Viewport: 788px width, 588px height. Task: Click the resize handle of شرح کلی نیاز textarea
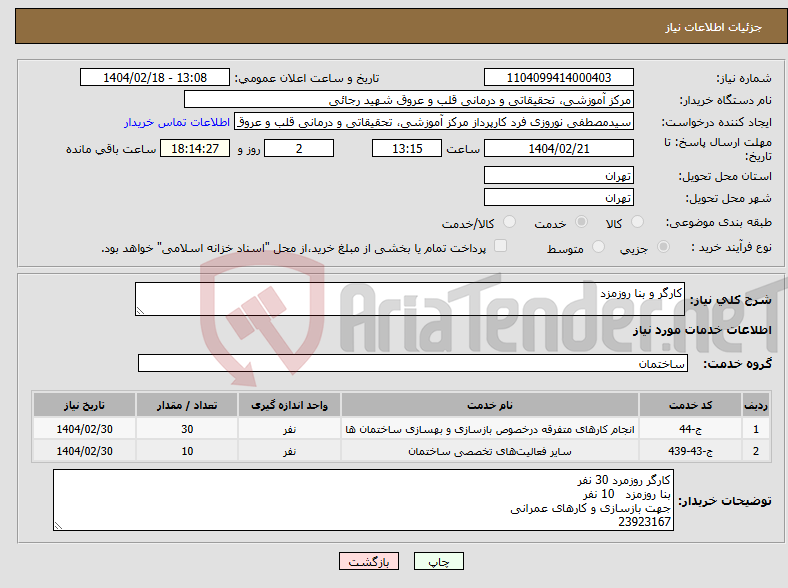(140, 311)
